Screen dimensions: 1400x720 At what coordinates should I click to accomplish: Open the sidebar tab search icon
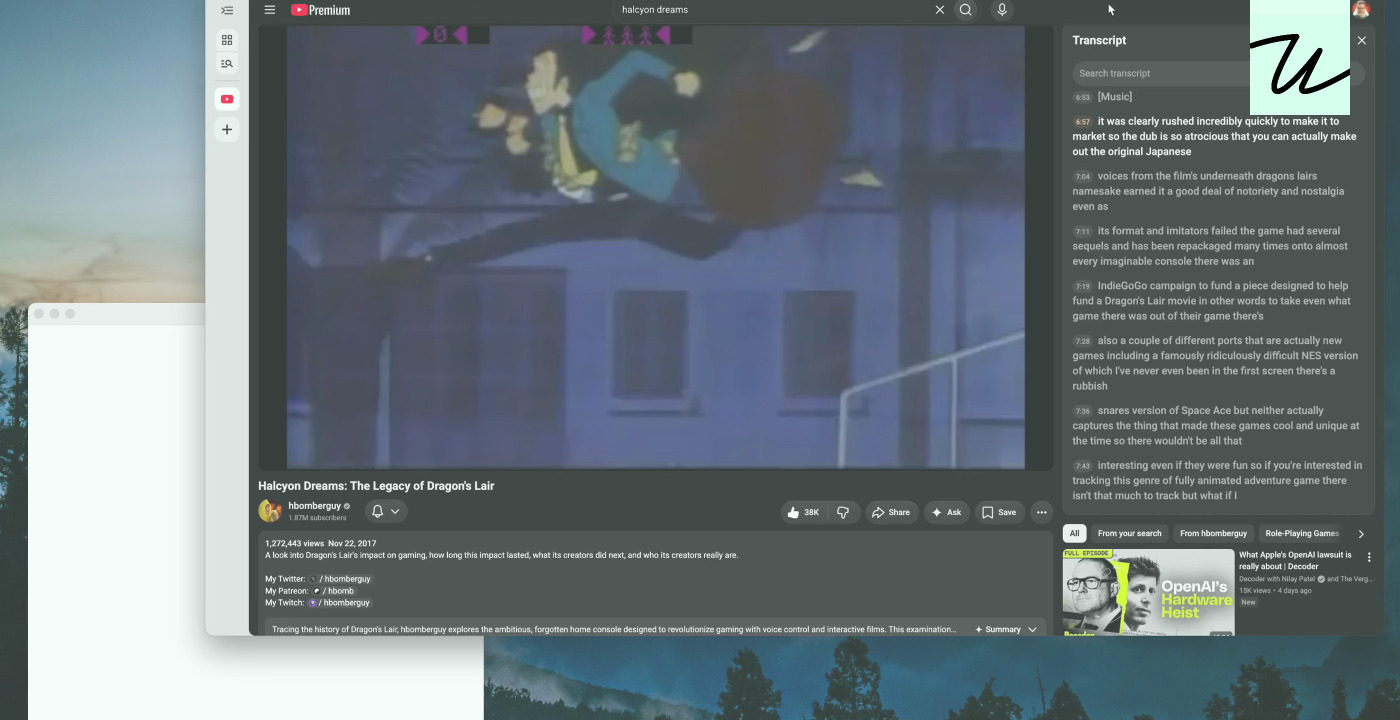[227, 64]
